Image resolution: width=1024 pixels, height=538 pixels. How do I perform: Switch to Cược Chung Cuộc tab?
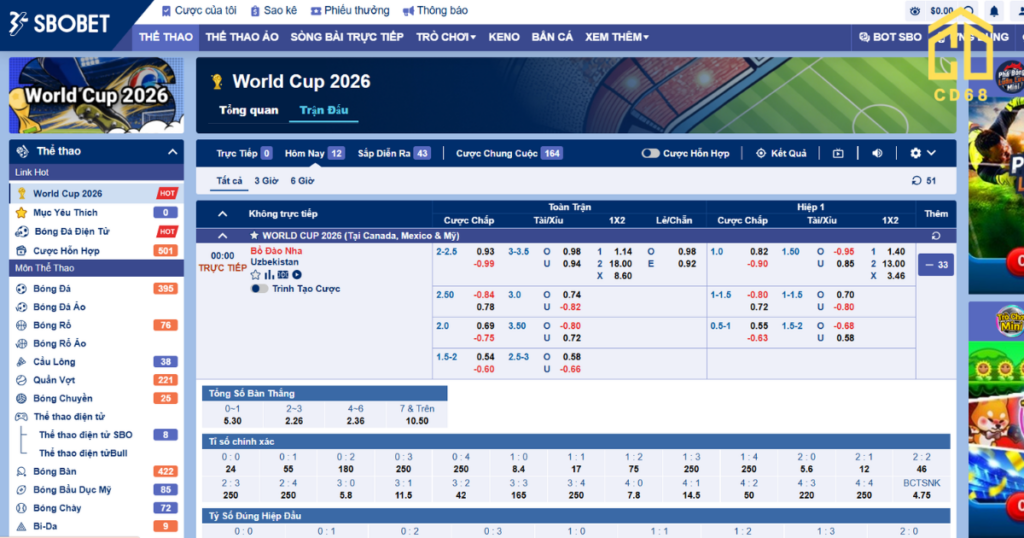coord(509,153)
